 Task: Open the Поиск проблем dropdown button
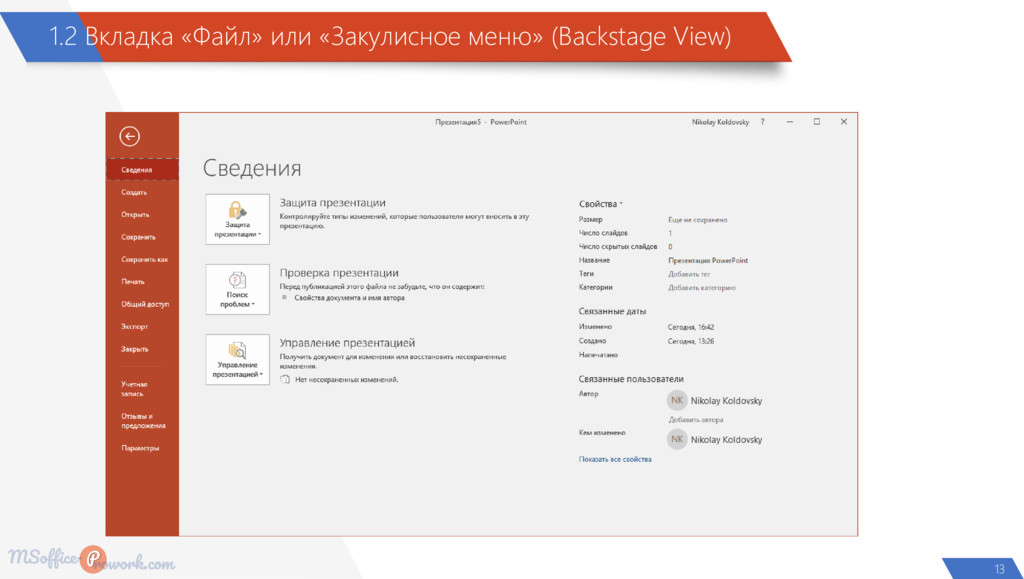pyautogui.click(x=238, y=289)
